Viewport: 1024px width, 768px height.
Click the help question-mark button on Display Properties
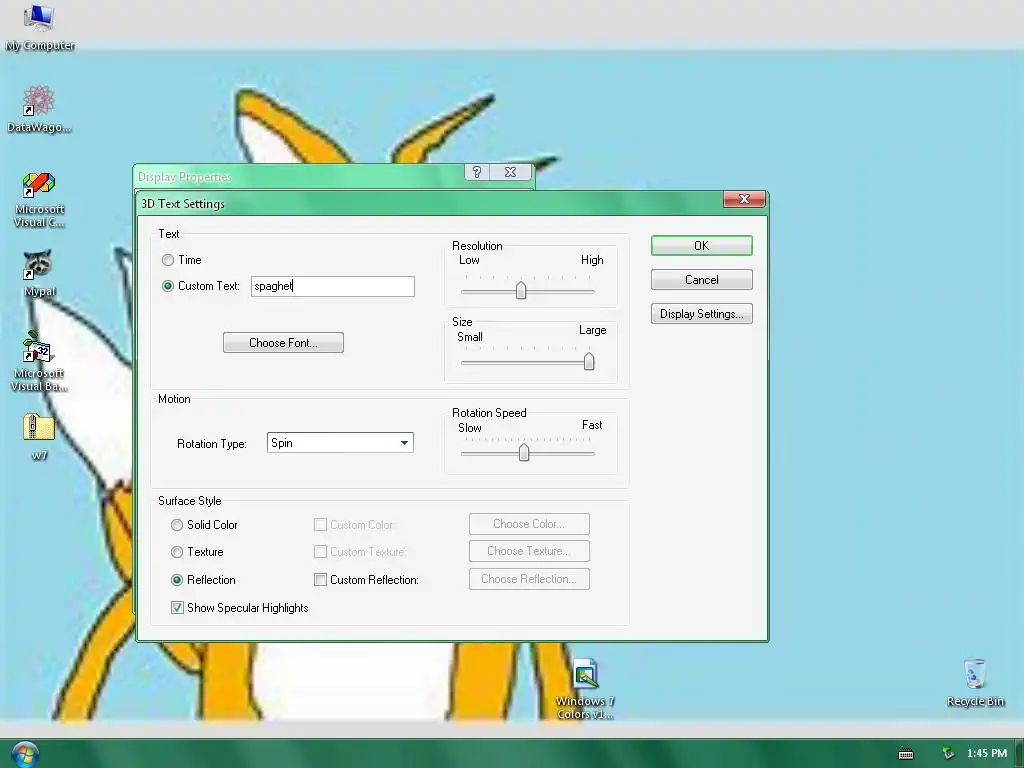477,172
